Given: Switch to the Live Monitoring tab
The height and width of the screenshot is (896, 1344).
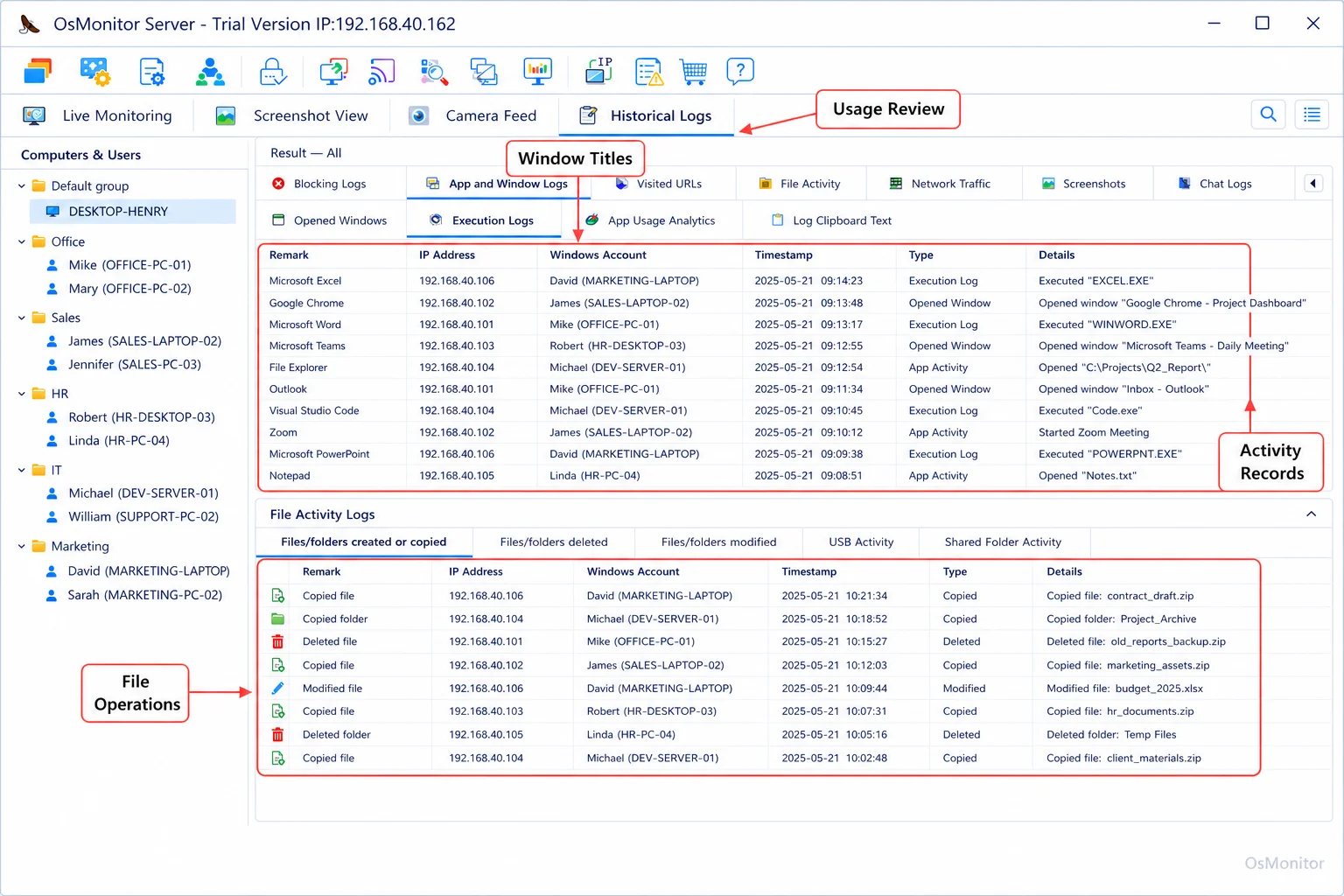Looking at the screenshot, I should point(97,115).
